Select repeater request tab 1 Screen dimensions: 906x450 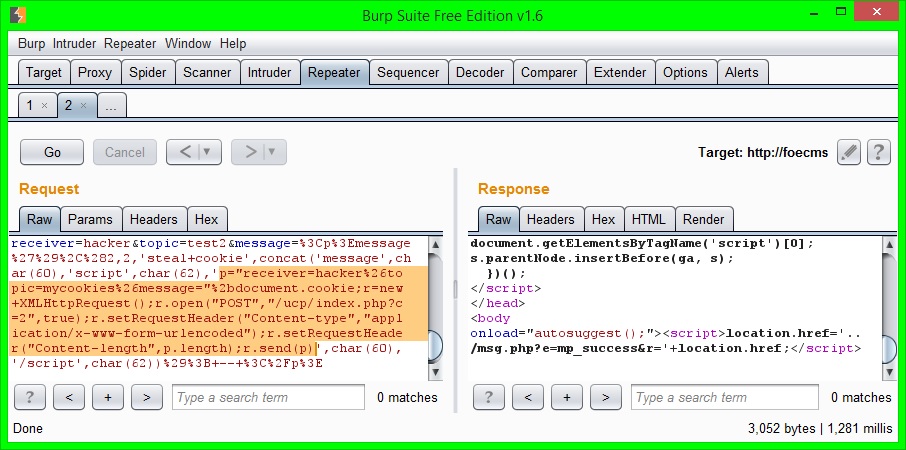30,106
